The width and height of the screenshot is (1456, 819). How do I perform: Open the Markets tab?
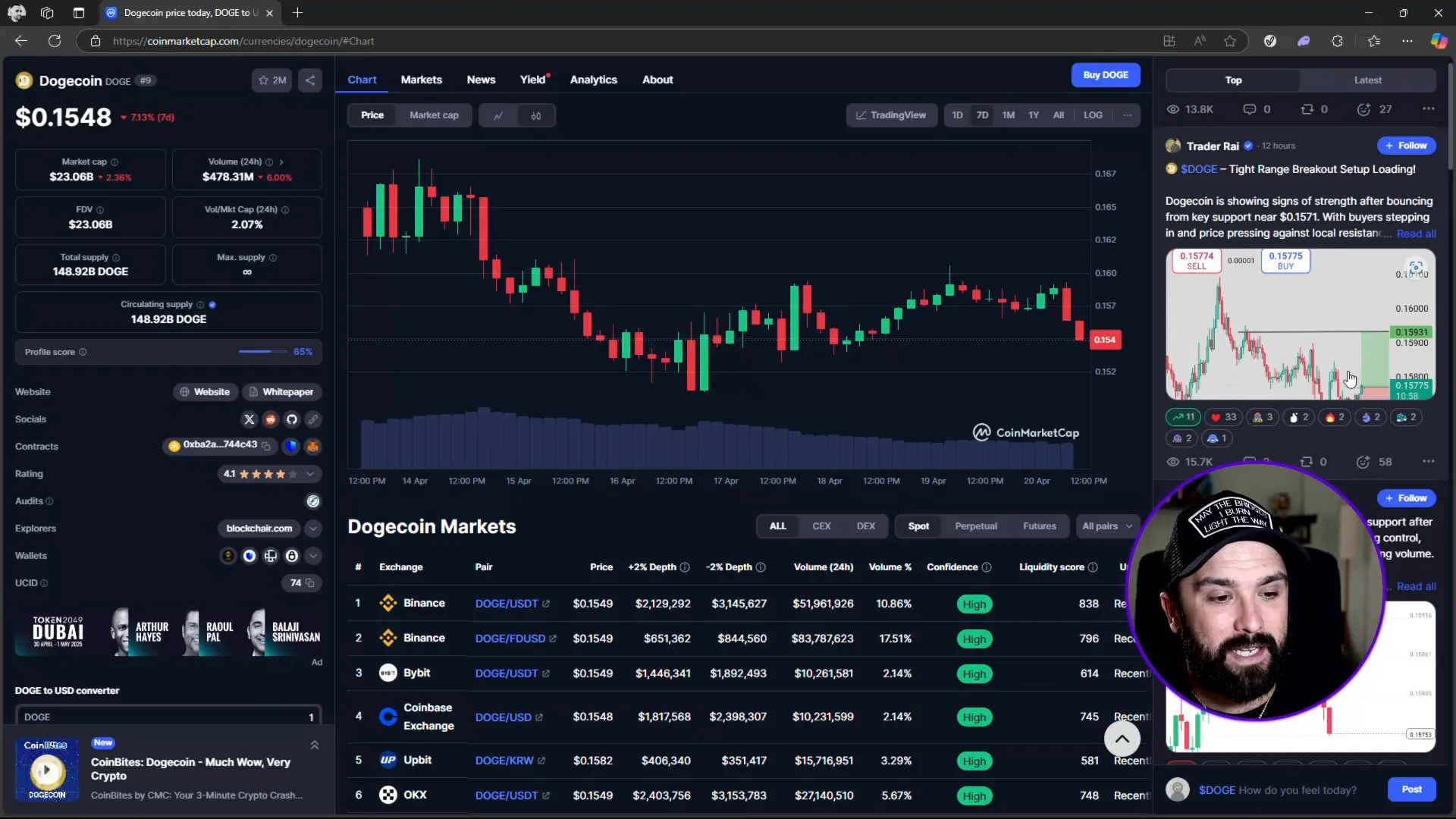pos(421,80)
